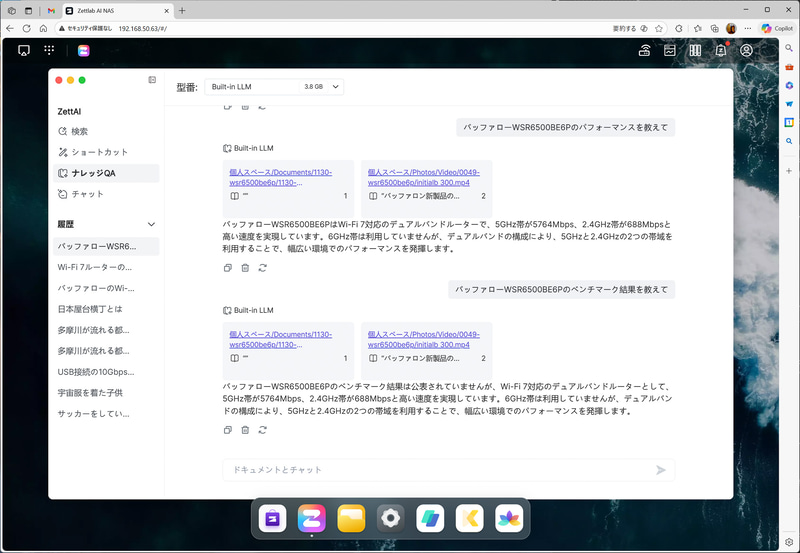Open initialb.300.mp4 link in ベンチマーク answer
800x553 pixels.
423,340
